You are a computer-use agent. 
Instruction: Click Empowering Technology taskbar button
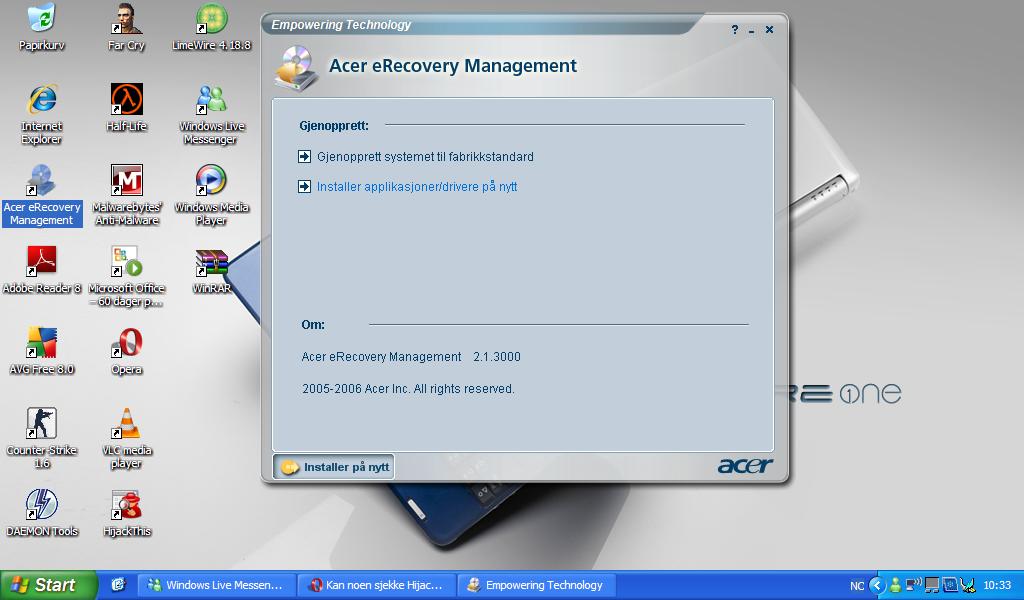(537, 585)
